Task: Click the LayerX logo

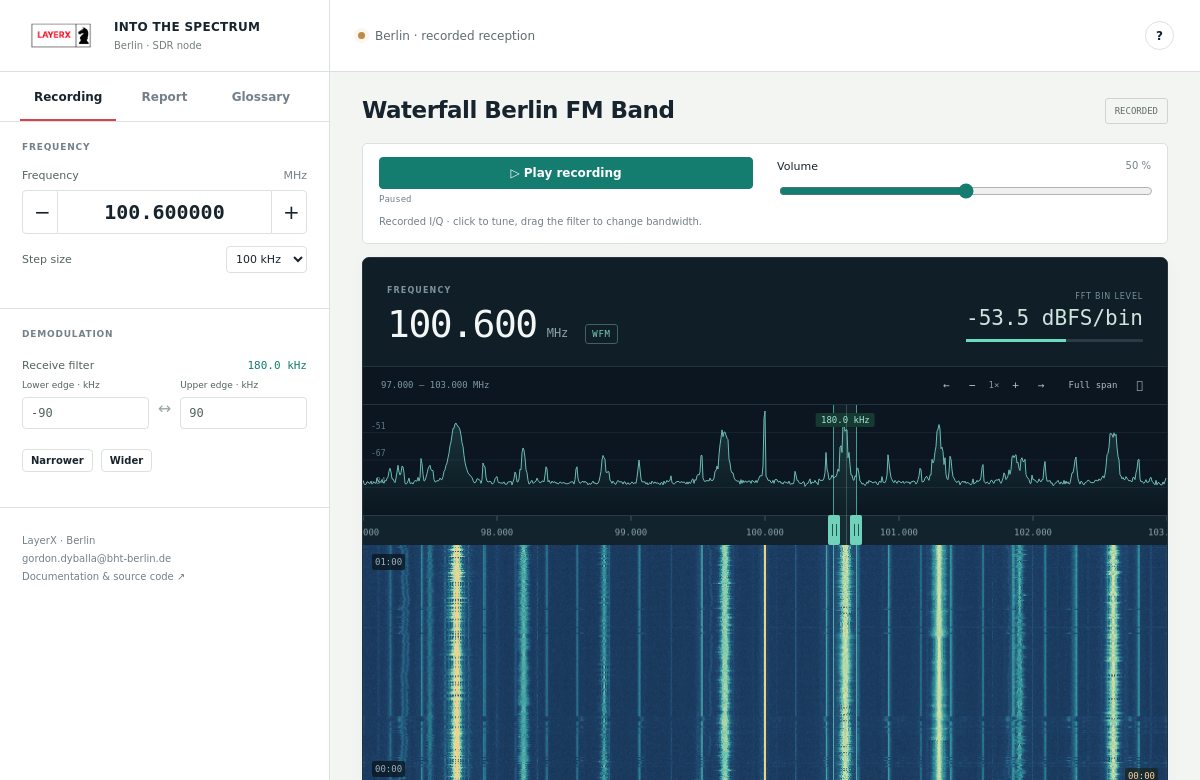Action: 61,36
